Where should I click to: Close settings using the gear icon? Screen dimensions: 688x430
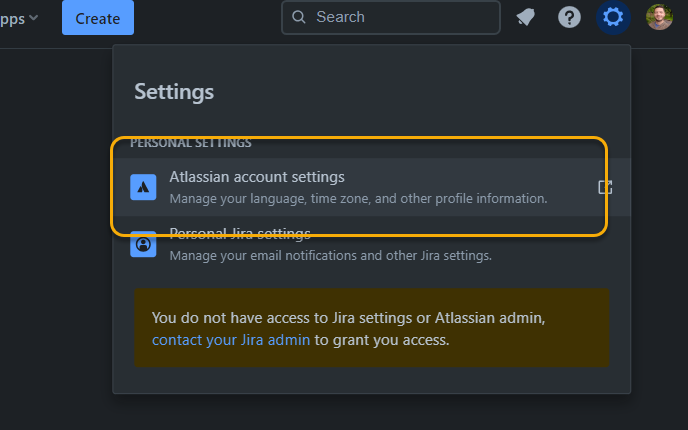pos(613,17)
